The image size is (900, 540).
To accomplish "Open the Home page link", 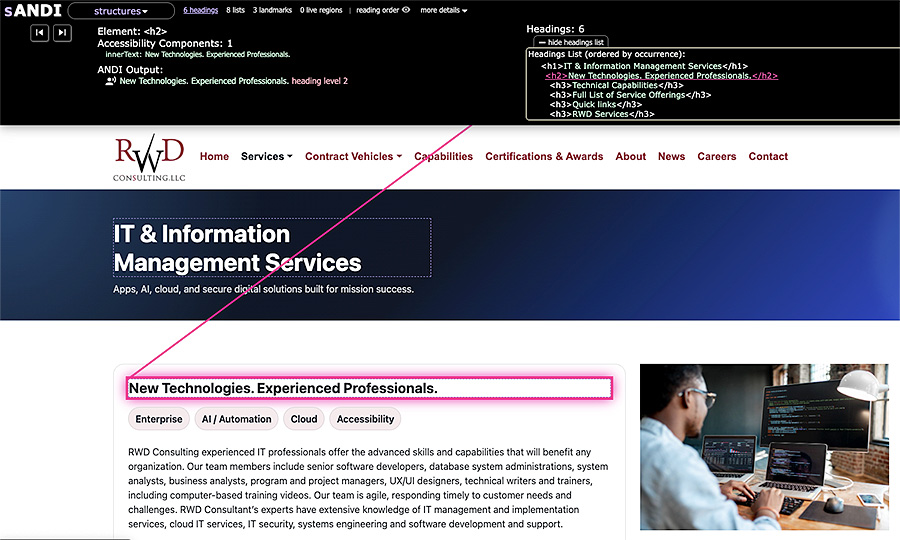I will [x=214, y=157].
